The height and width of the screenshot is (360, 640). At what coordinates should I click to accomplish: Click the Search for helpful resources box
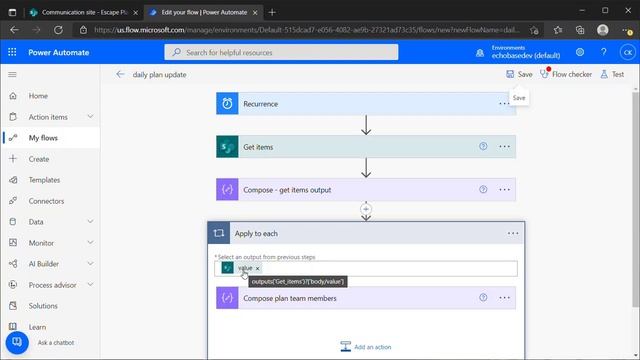(281, 52)
